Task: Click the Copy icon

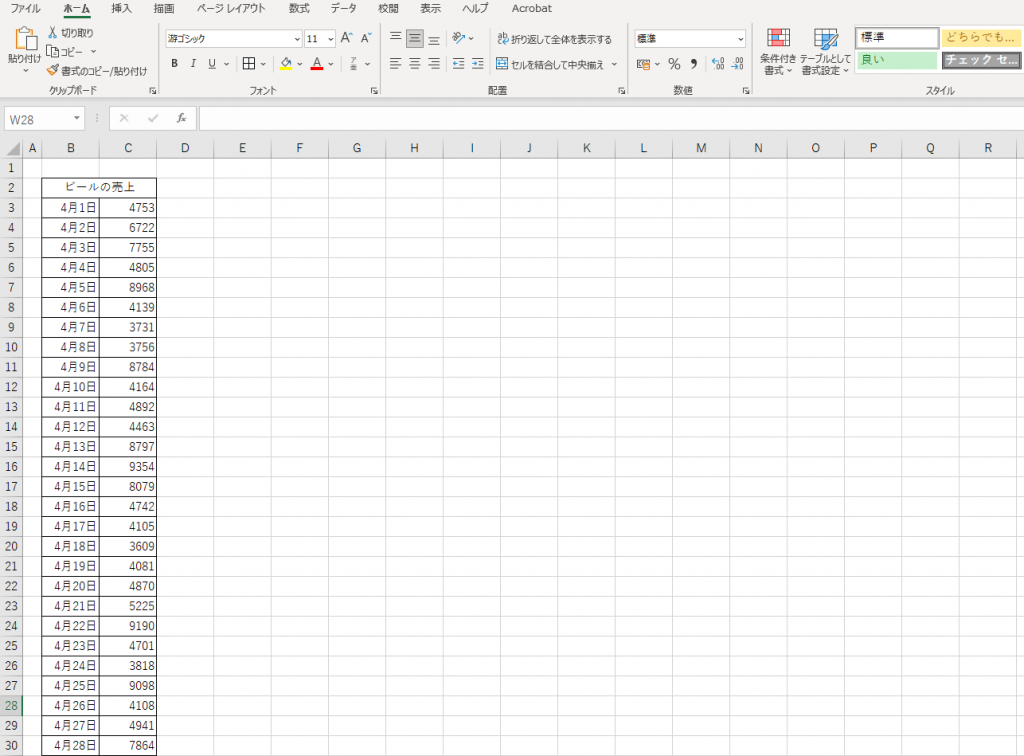Action: pyautogui.click(x=53, y=51)
